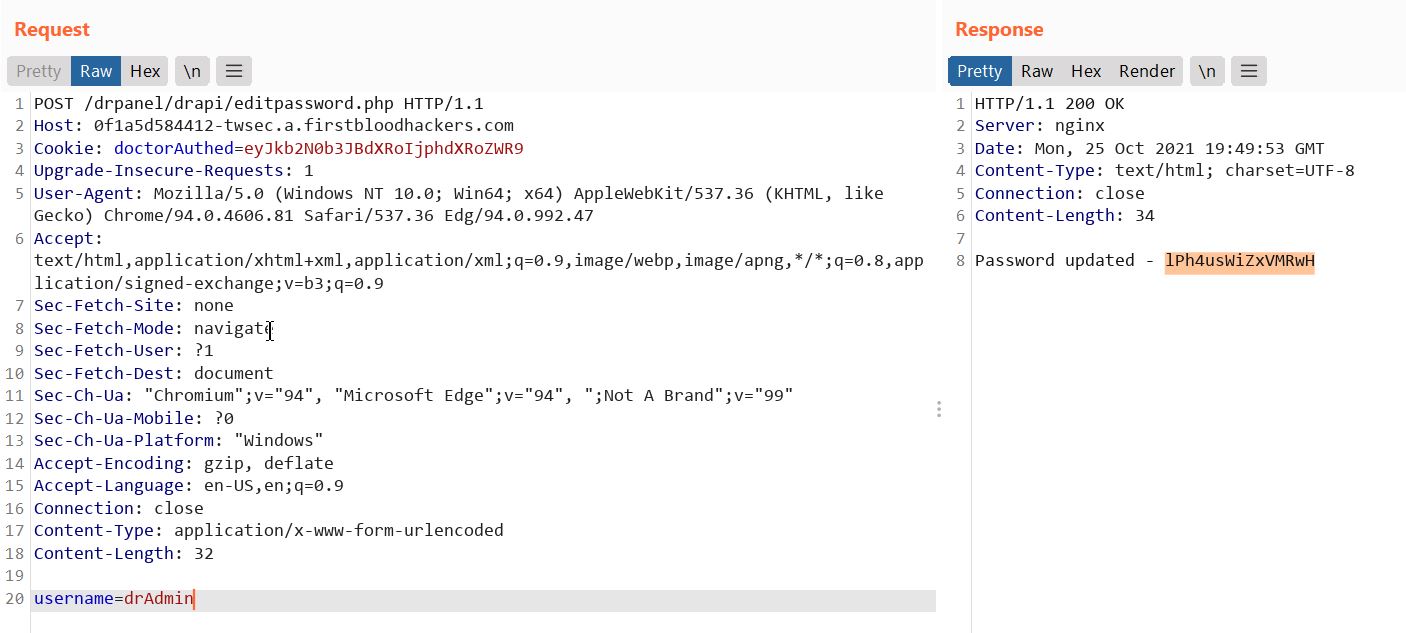Click the Date response header line
The image size is (1406, 633).
click(x=1150, y=148)
